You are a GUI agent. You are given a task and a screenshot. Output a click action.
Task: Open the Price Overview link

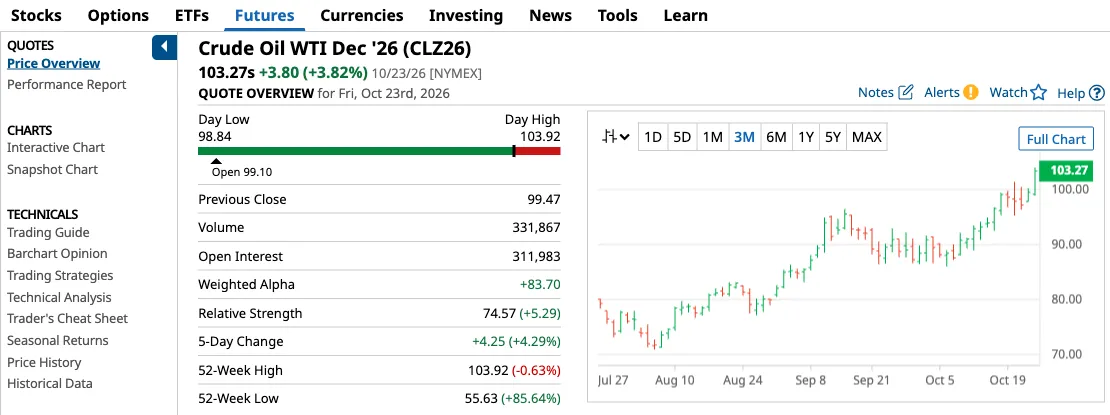pos(54,63)
